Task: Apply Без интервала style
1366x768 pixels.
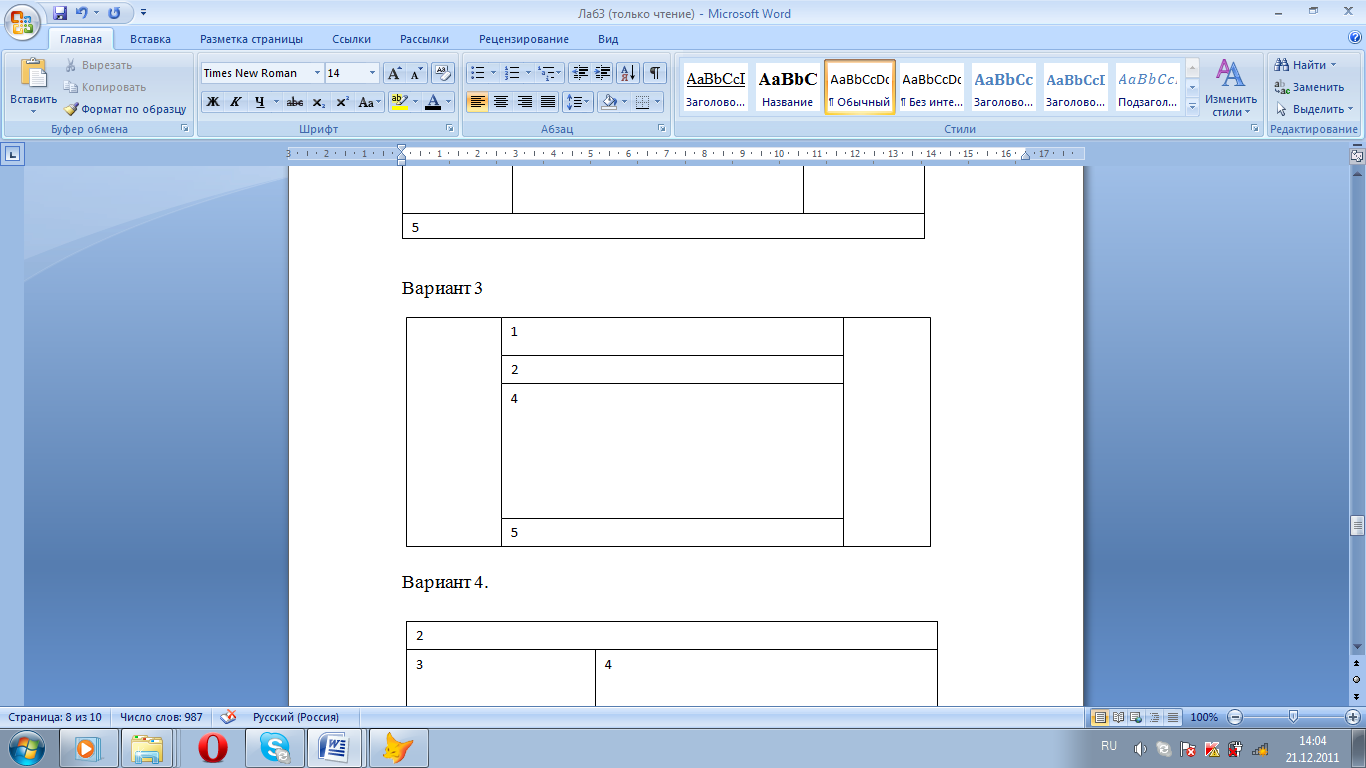Action: pyautogui.click(x=931, y=88)
